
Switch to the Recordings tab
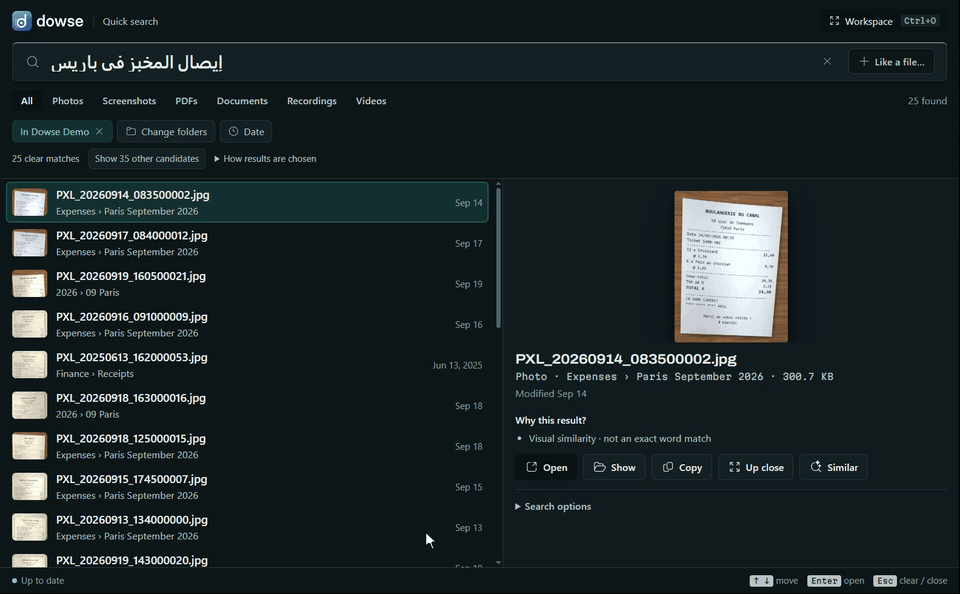[312, 100]
